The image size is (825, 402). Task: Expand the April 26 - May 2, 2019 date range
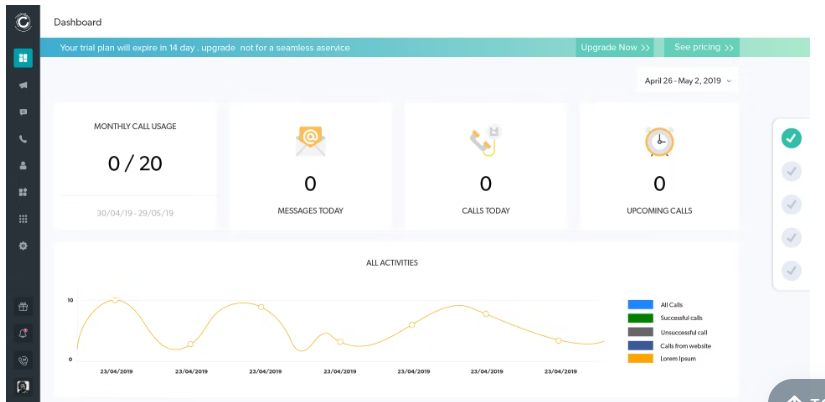(688, 81)
